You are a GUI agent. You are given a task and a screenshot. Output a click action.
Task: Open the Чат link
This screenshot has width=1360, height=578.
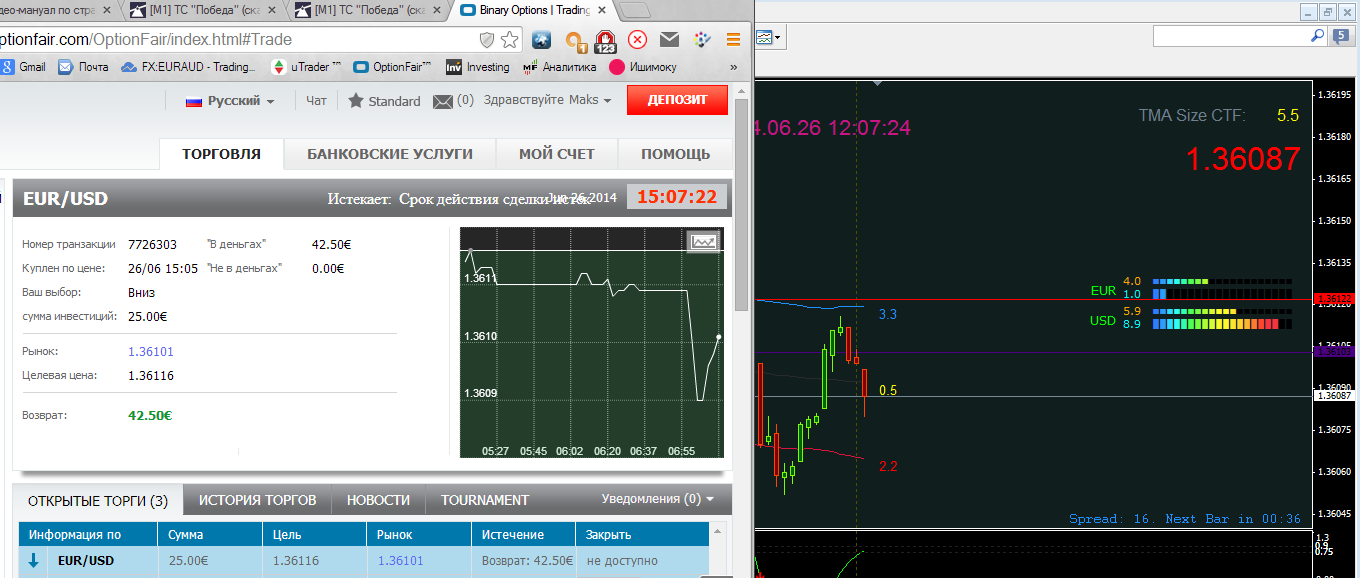pos(316,100)
